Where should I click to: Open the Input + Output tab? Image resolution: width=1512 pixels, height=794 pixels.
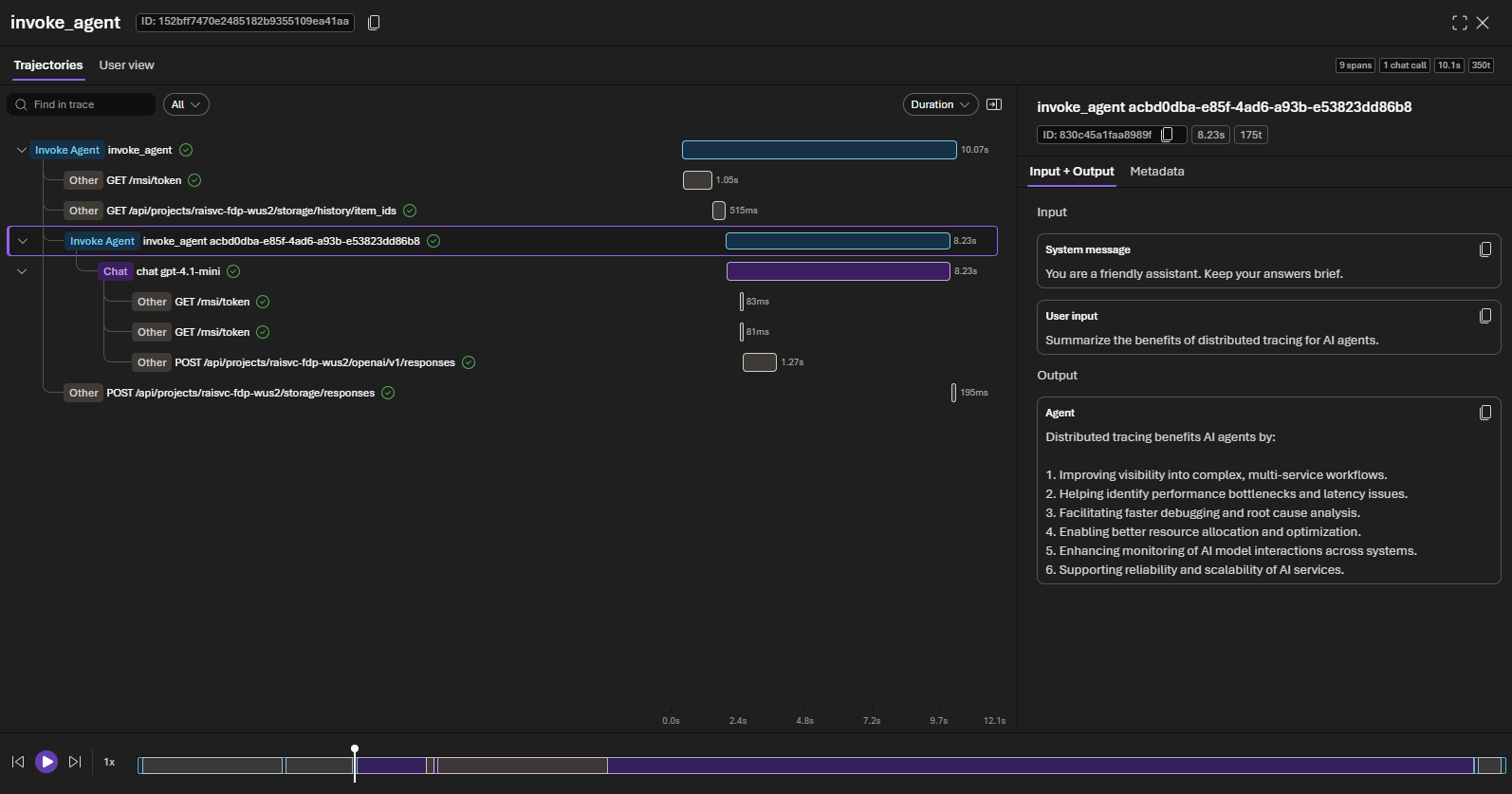coord(1072,172)
